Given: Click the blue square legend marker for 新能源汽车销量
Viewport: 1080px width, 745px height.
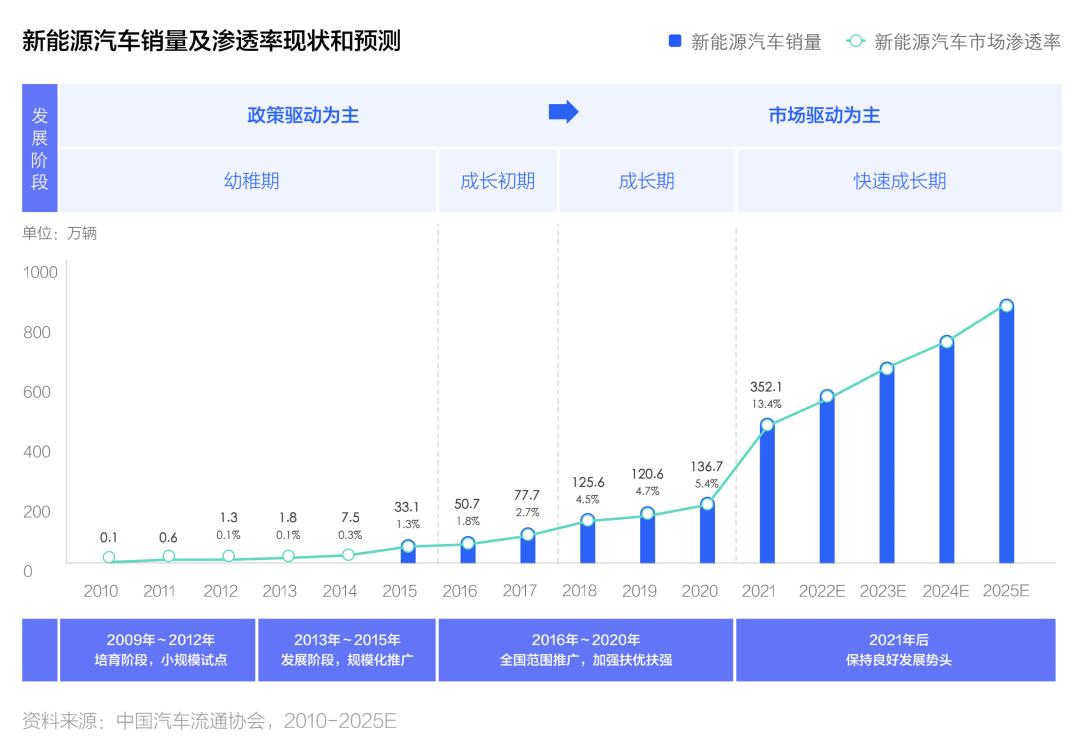Looking at the screenshot, I should point(675,41).
